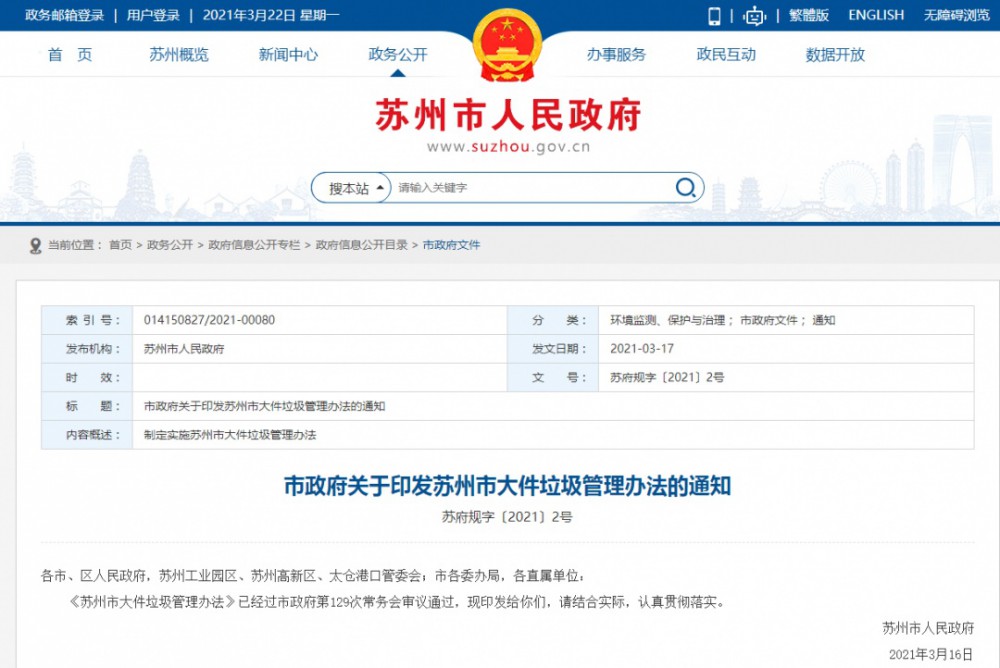The height and width of the screenshot is (668, 1000).
Task: Click the signature date 2021年3月16日
Action: [930, 655]
